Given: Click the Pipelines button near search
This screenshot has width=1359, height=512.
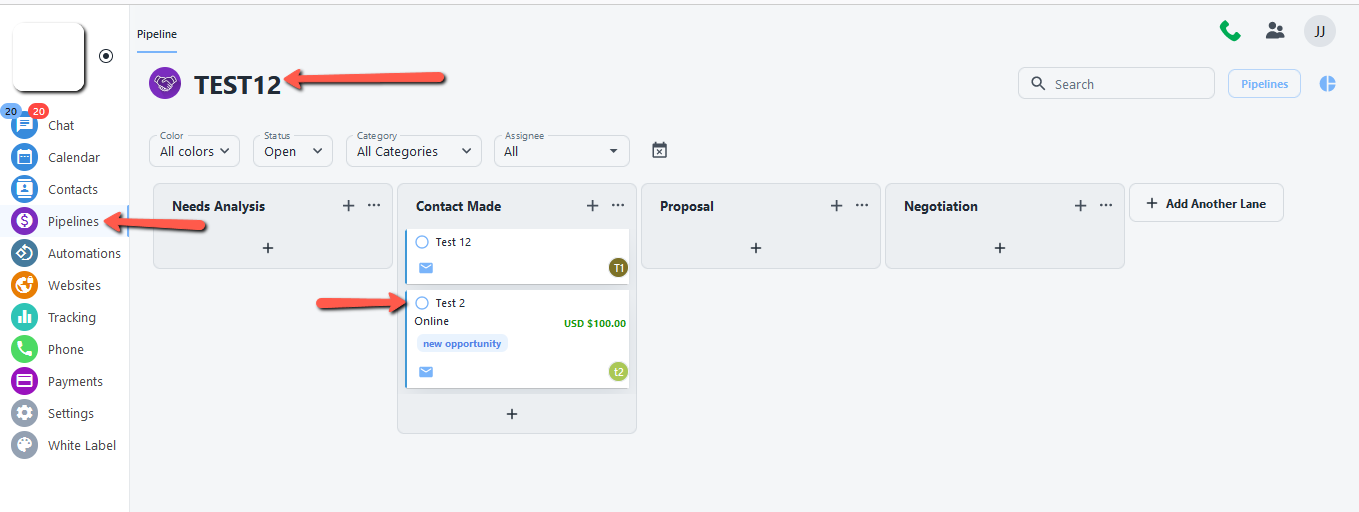Looking at the screenshot, I should (1264, 84).
